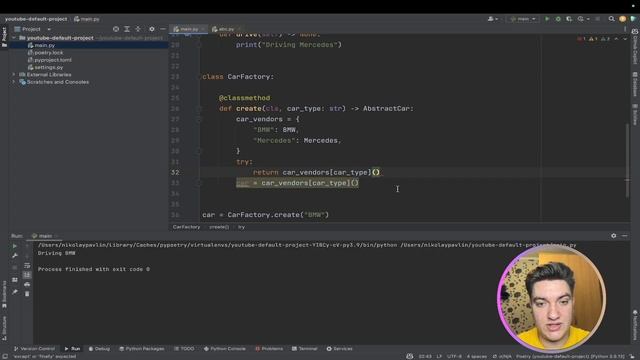Select settings.py in the project tree
The width and height of the screenshot is (640, 360).
coord(48,67)
